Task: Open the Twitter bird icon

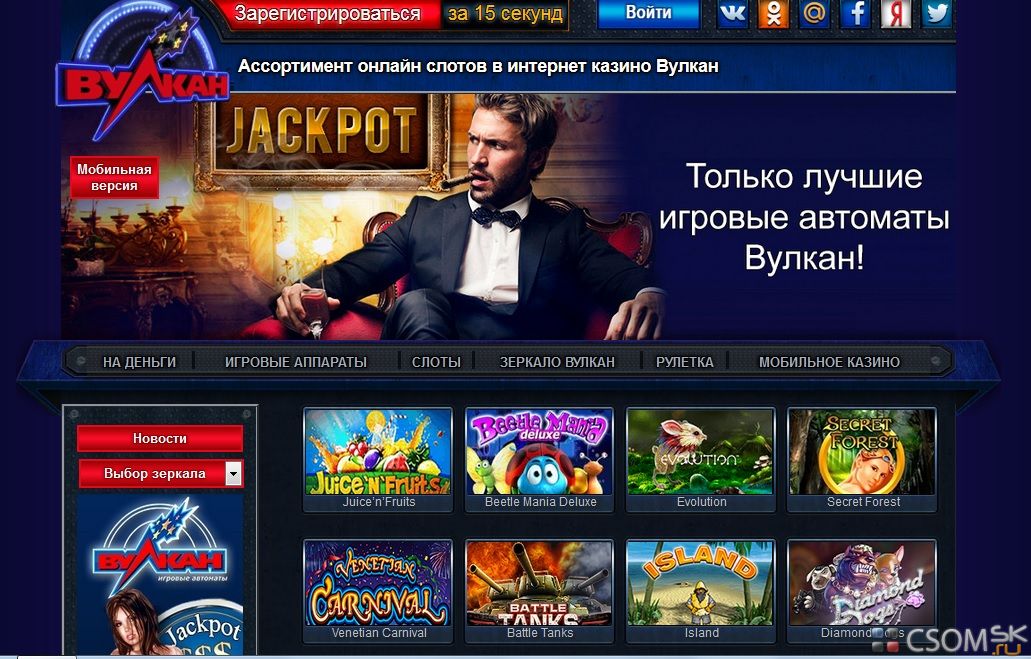Action: [937, 14]
